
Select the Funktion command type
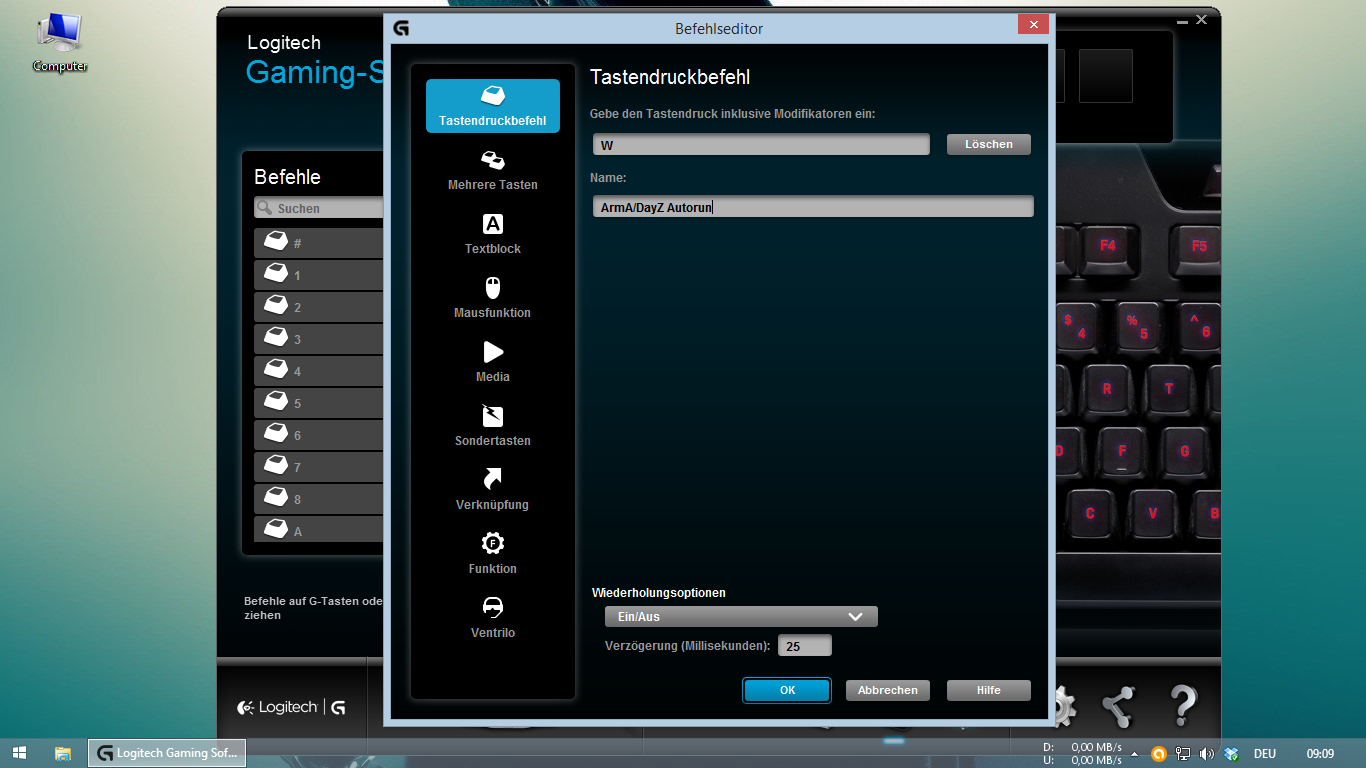(493, 554)
